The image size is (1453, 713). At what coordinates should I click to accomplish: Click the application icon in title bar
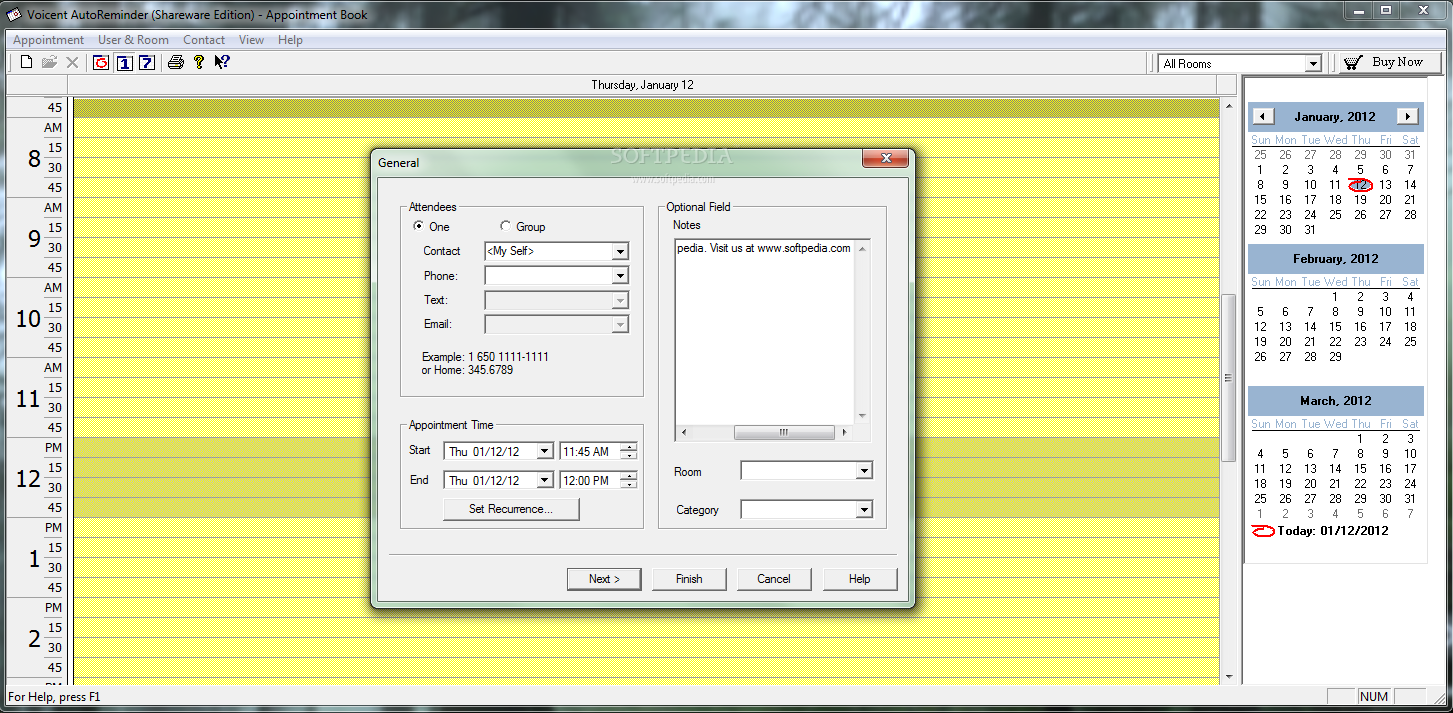point(15,14)
